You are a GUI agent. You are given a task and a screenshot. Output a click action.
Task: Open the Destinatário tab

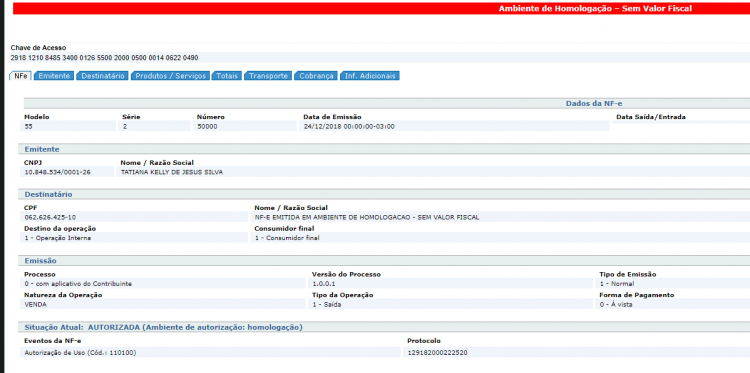[103, 76]
